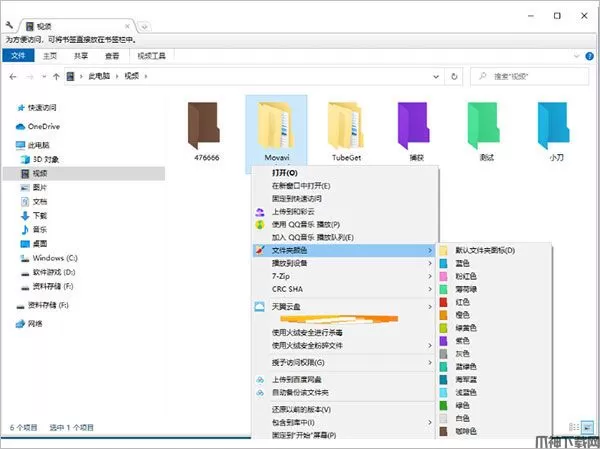Click 使用 QQ音乐 播放 menu entry
This screenshot has width=600, height=449.
(305, 225)
